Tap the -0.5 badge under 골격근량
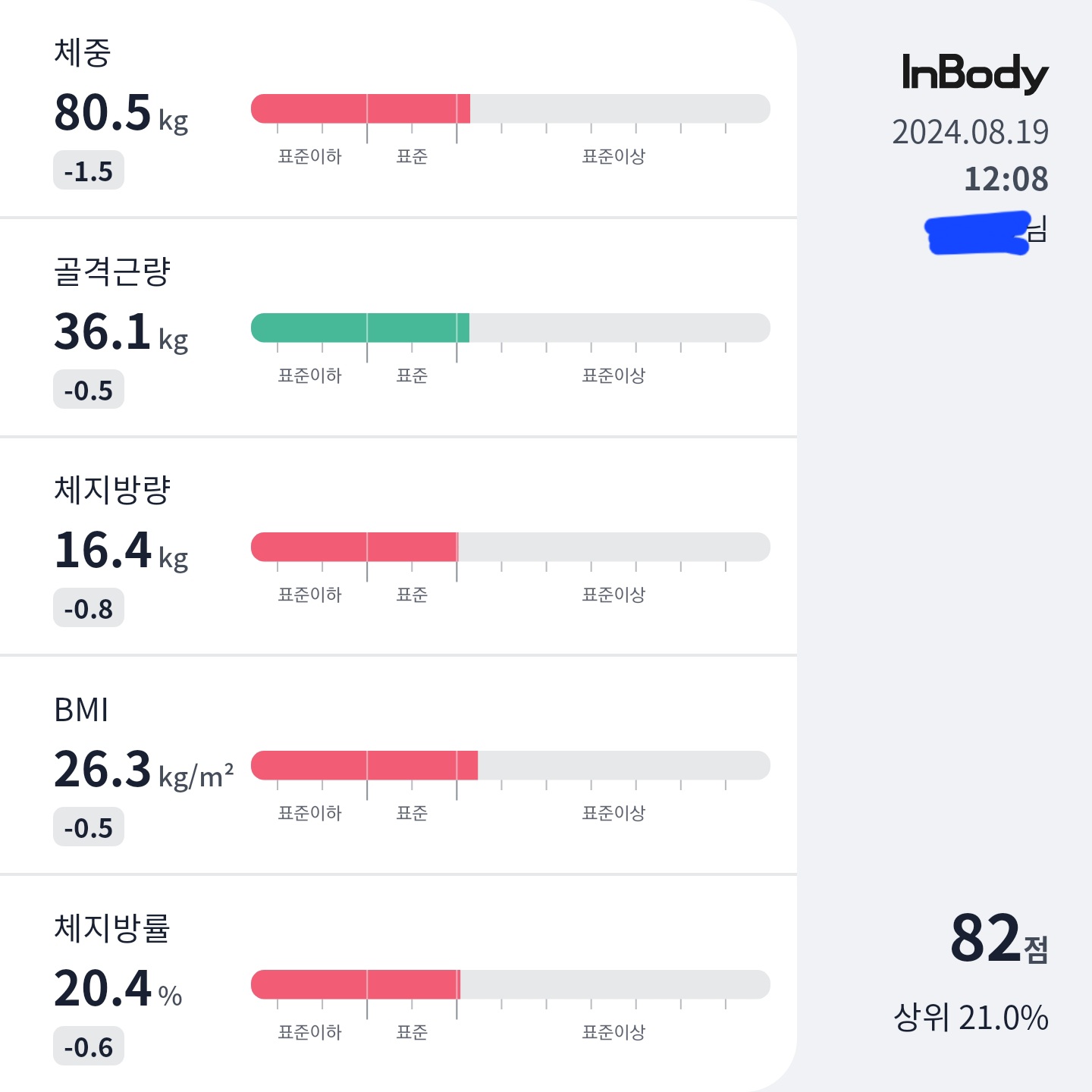1092x1092 pixels. (x=89, y=390)
